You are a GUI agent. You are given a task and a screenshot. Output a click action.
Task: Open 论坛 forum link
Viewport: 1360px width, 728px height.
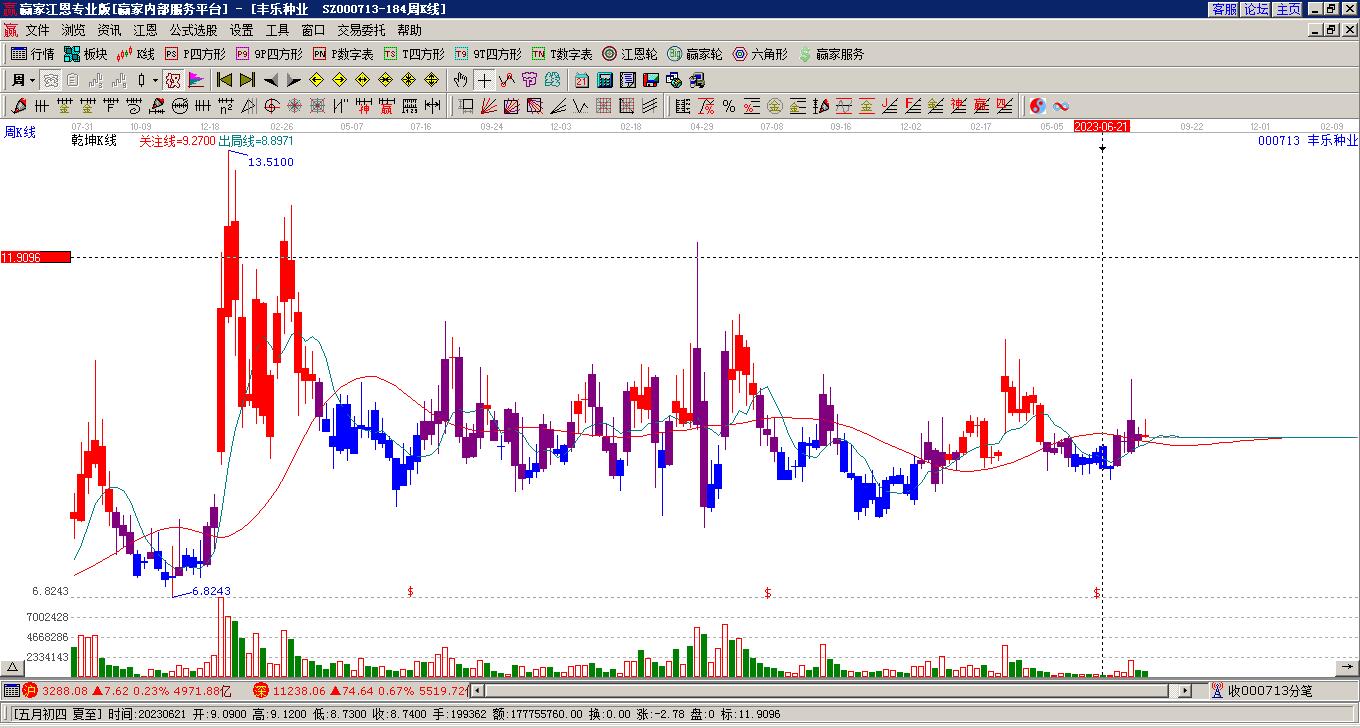pyautogui.click(x=1256, y=8)
